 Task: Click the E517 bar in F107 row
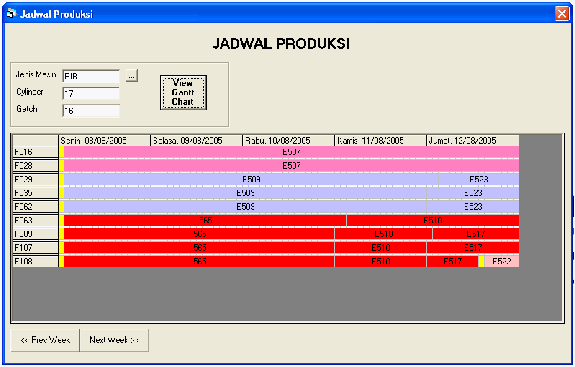473,248
